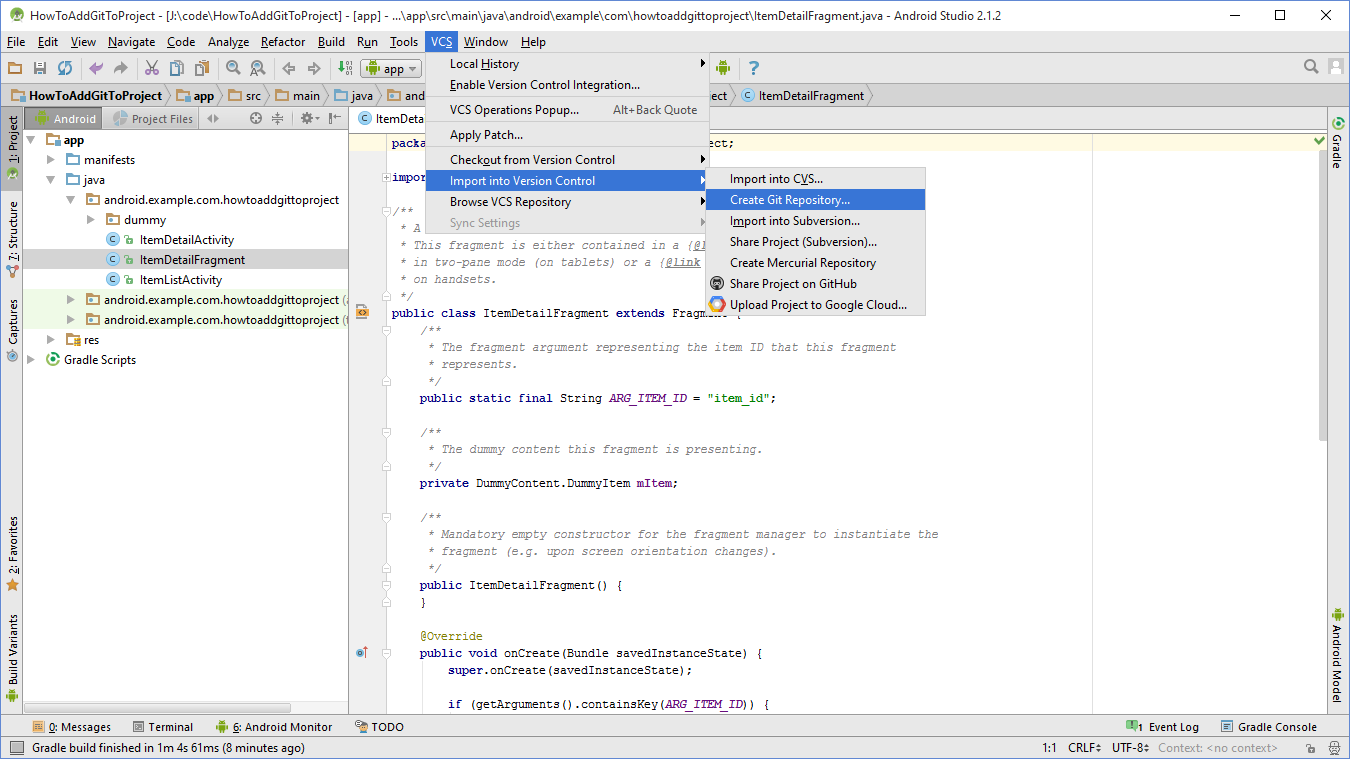Collapse the app module tree node
This screenshot has width=1350, height=759.
(32, 140)
